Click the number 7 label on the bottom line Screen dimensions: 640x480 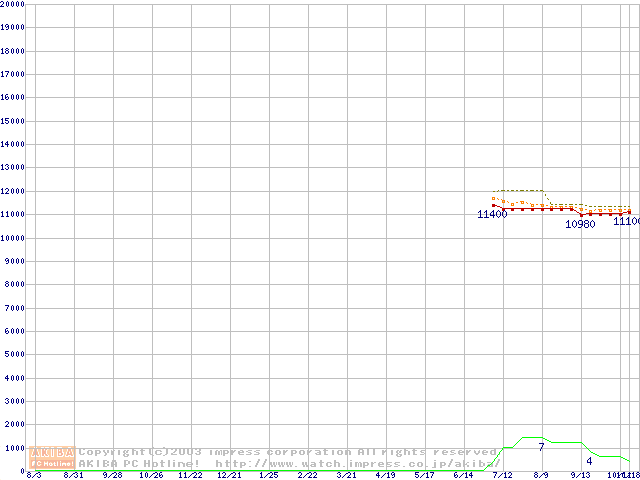tap(541, 446)
